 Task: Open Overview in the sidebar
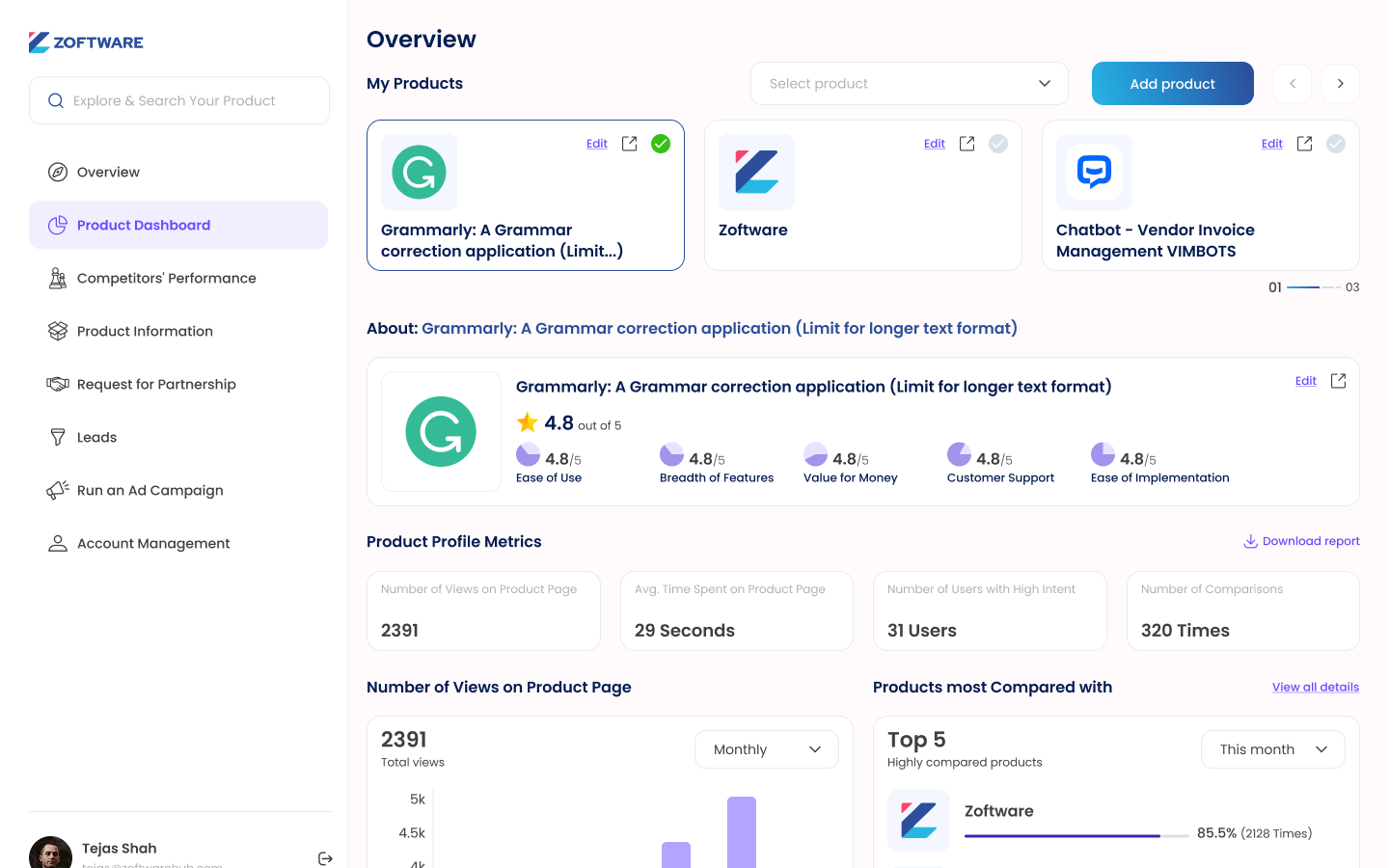(178, 172)
